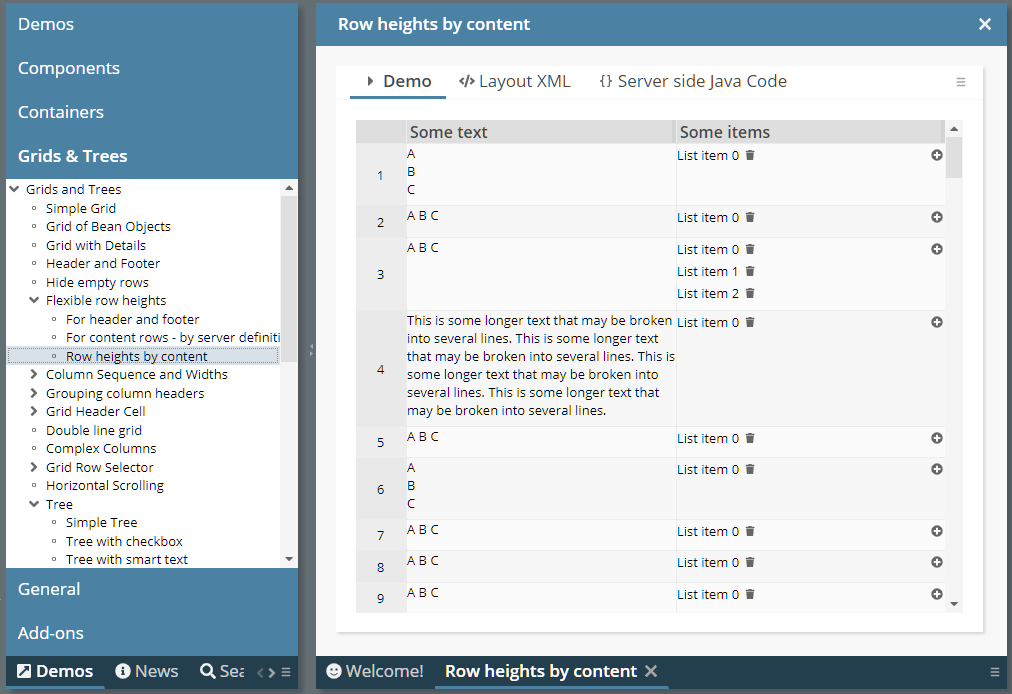Open the Server side Java Code tab

point(692,82)
